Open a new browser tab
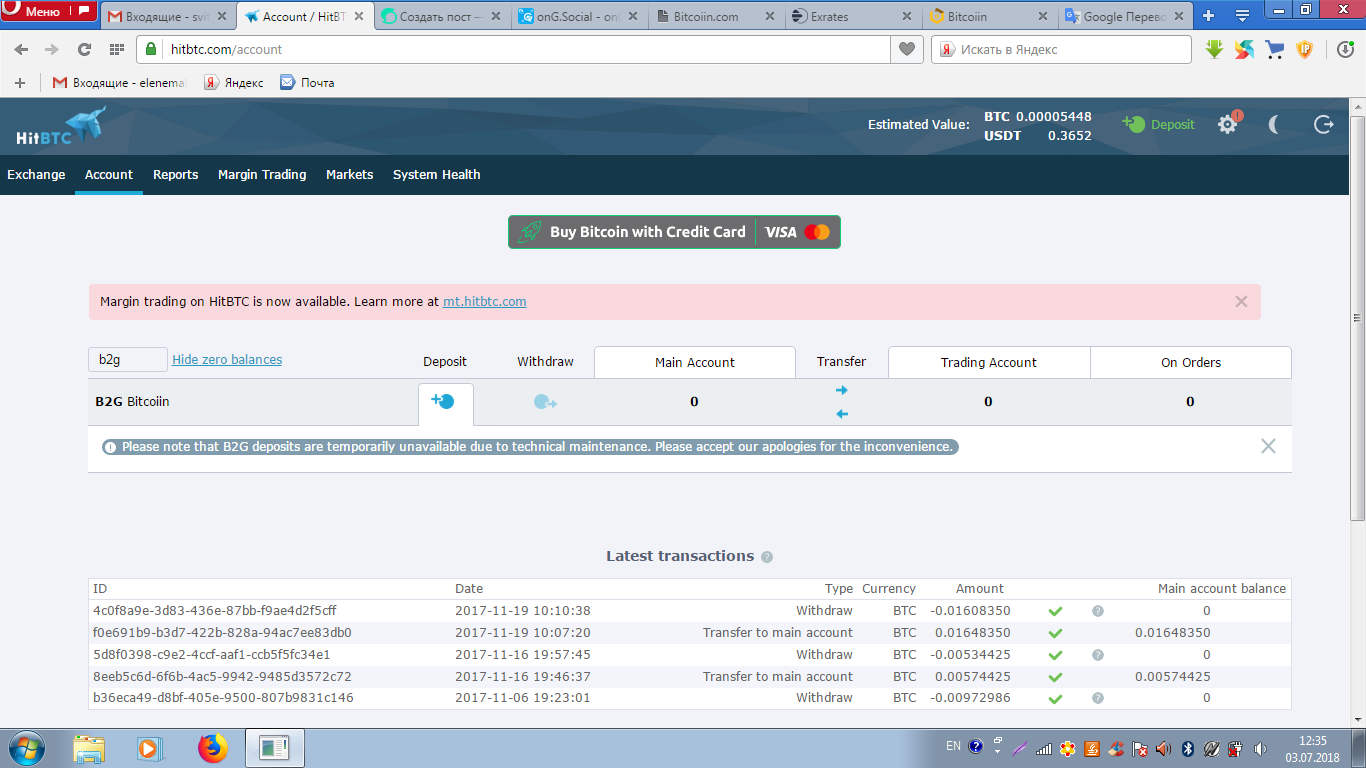The height and width of the screenshot is (768, 1366). pos(1209,16)
